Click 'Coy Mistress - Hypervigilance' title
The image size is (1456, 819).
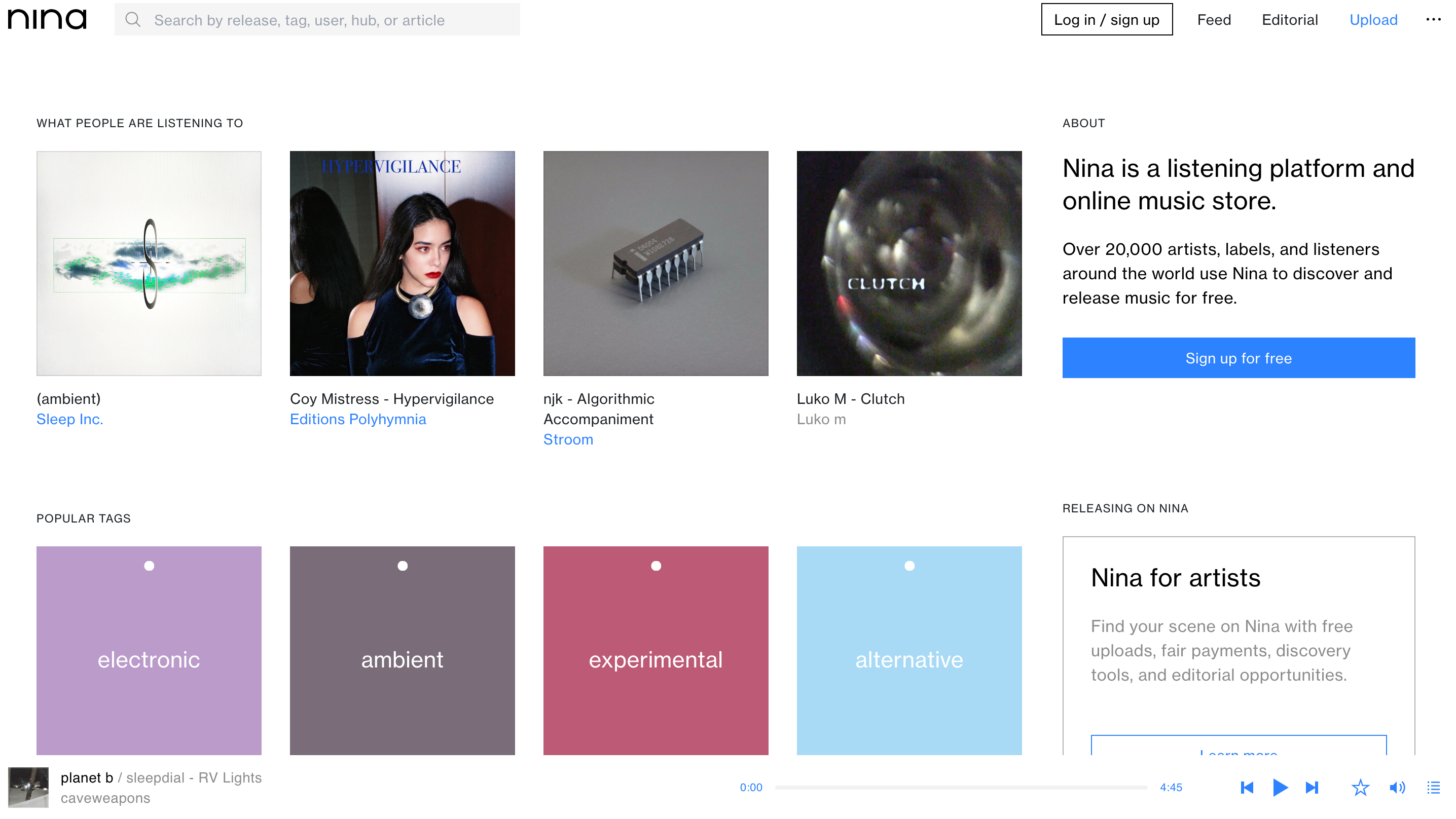tap(392, 399)
